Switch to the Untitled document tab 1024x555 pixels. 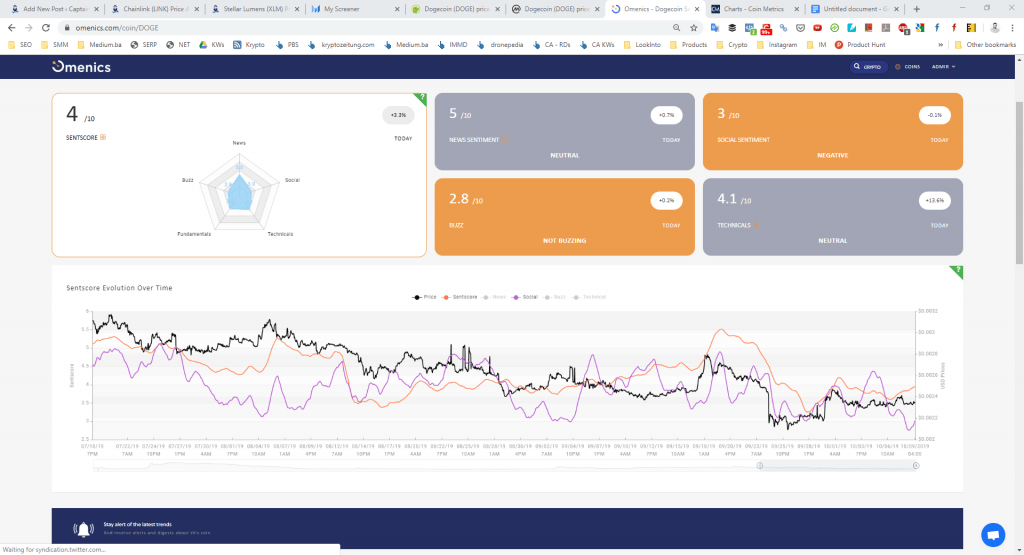856,9
